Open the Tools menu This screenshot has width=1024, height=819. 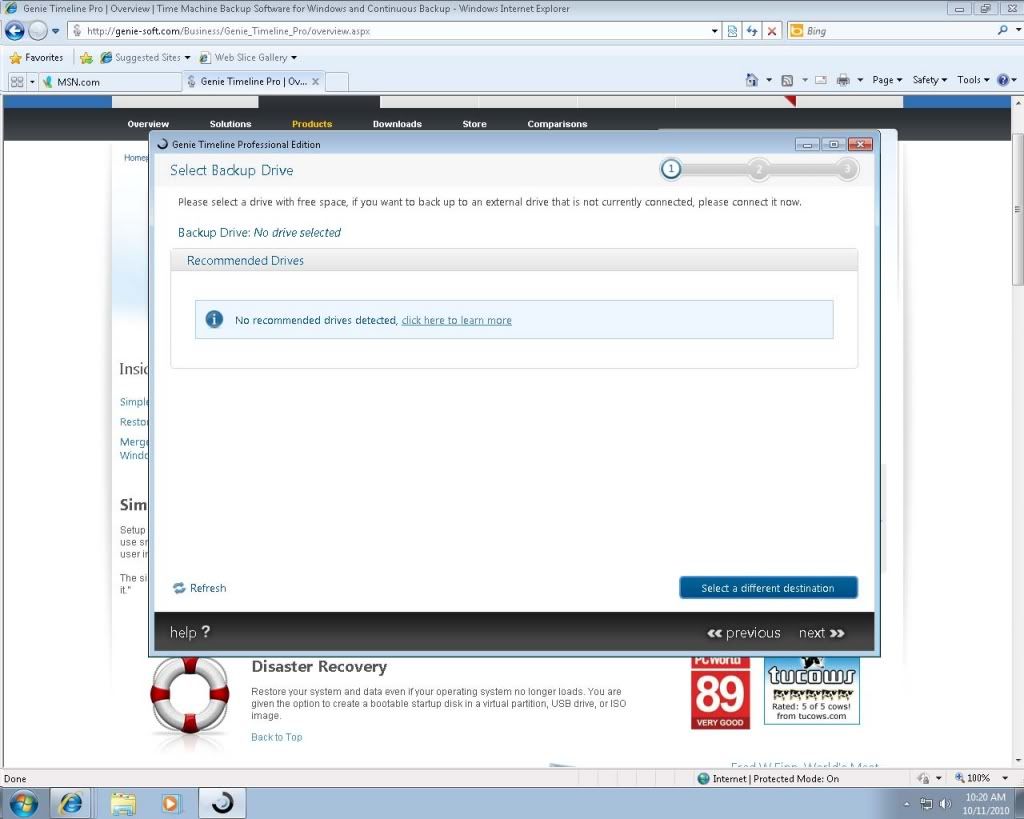pyautogui.click(x=973, y=80)
